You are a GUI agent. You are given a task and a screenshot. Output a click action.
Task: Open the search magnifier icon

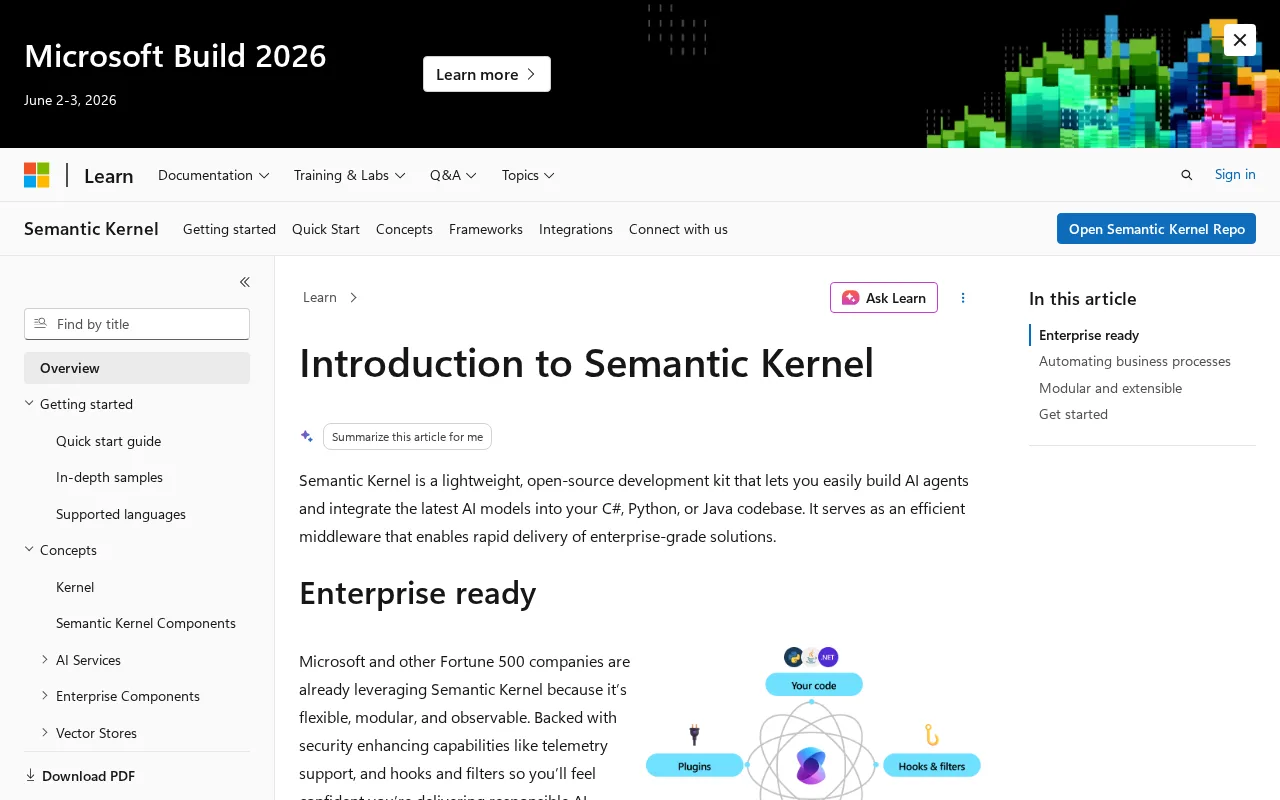point(1187,175)
